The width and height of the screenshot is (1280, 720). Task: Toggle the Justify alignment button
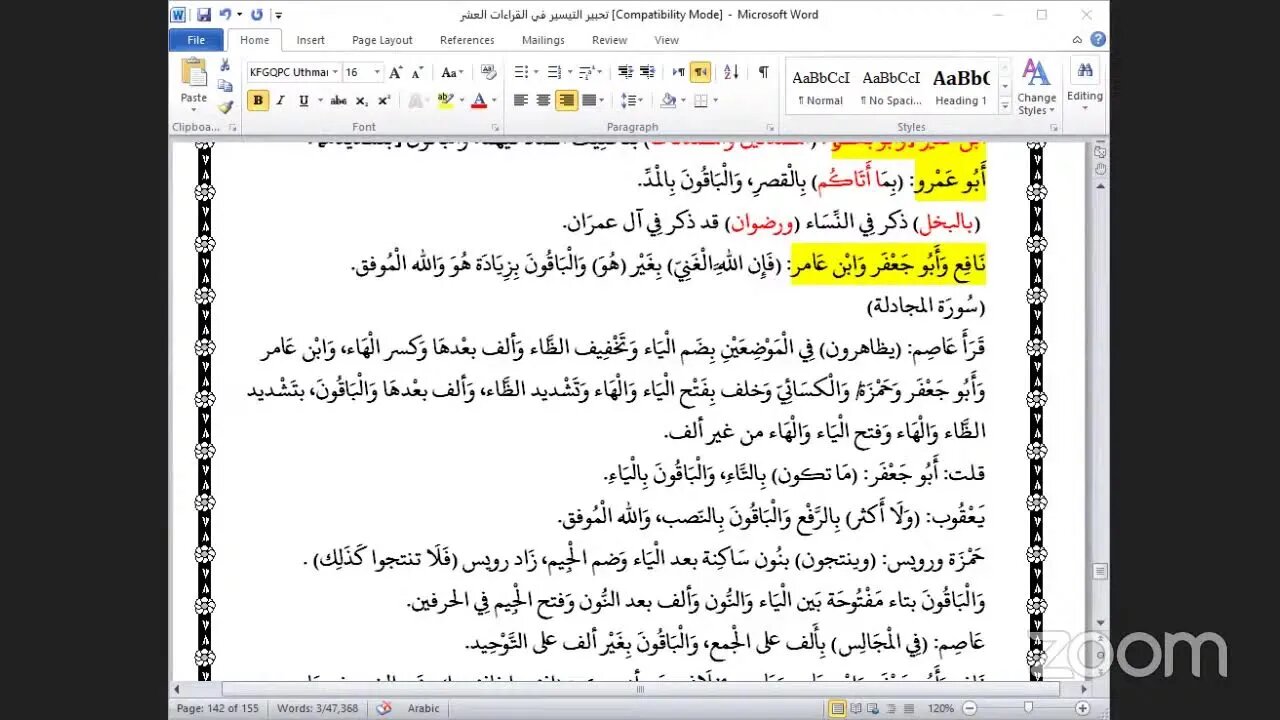click(x=590, y=100)
